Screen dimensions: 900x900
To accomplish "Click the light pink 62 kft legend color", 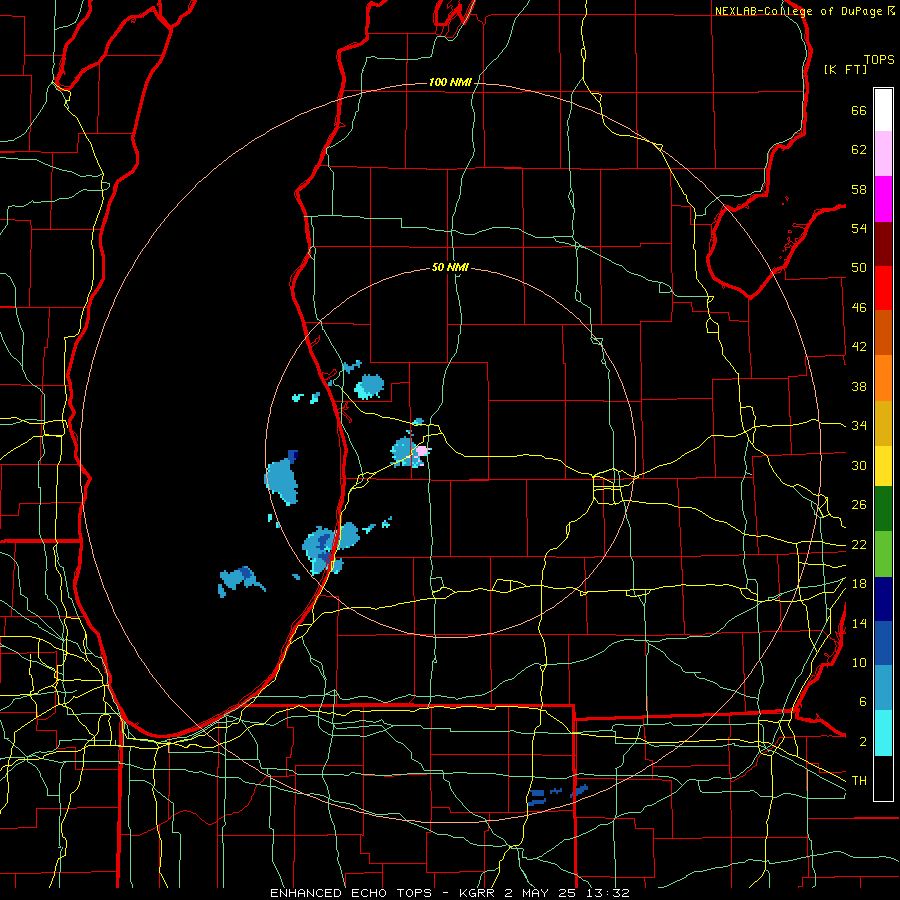I will (883, 154).
